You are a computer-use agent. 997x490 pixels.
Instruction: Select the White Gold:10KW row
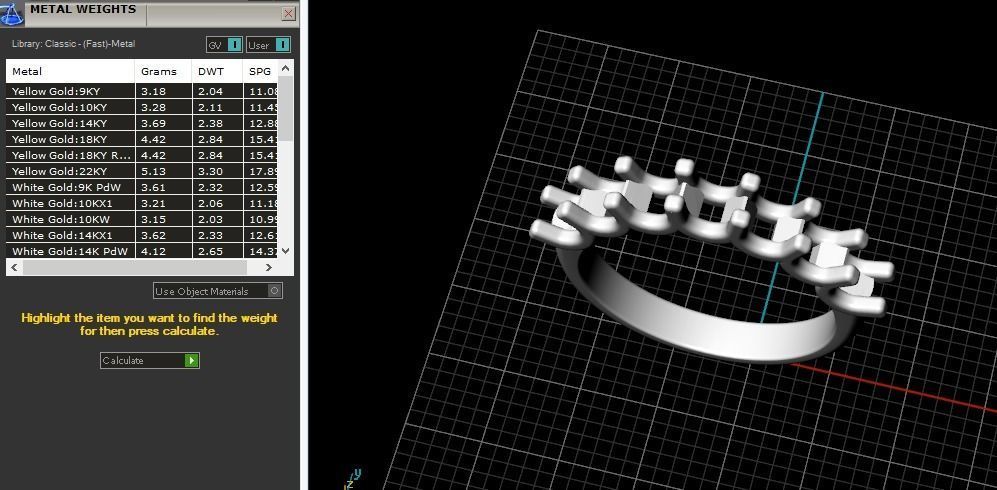click(x=142, y=219)
